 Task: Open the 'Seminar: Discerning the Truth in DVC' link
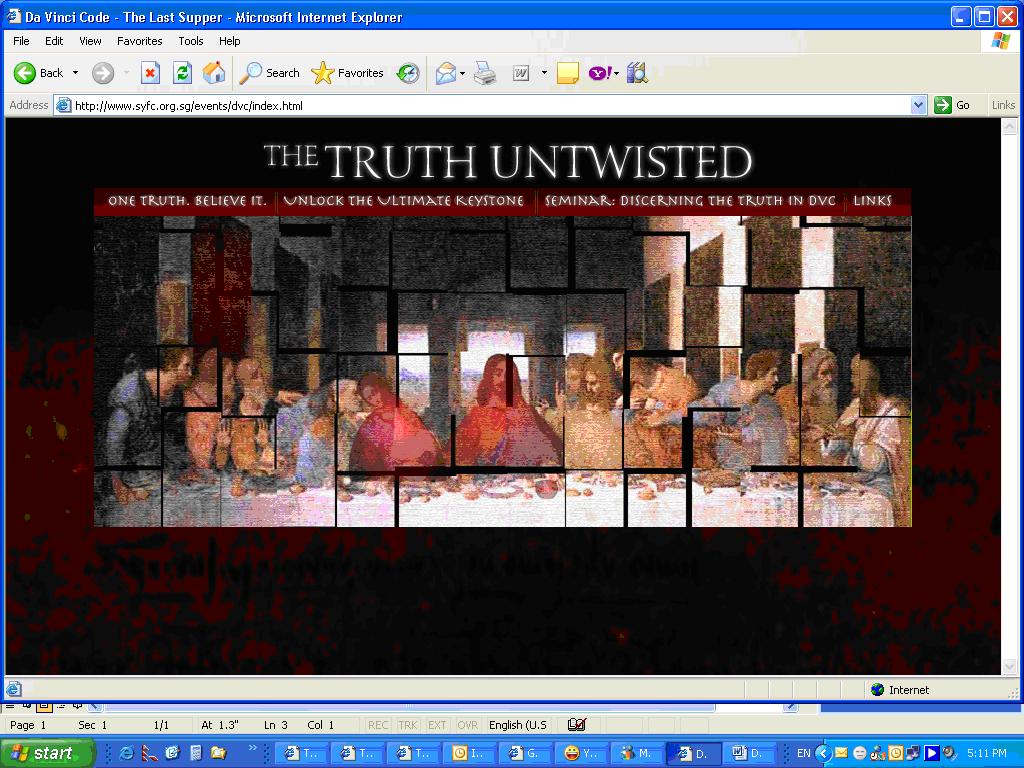coord(690,200)
